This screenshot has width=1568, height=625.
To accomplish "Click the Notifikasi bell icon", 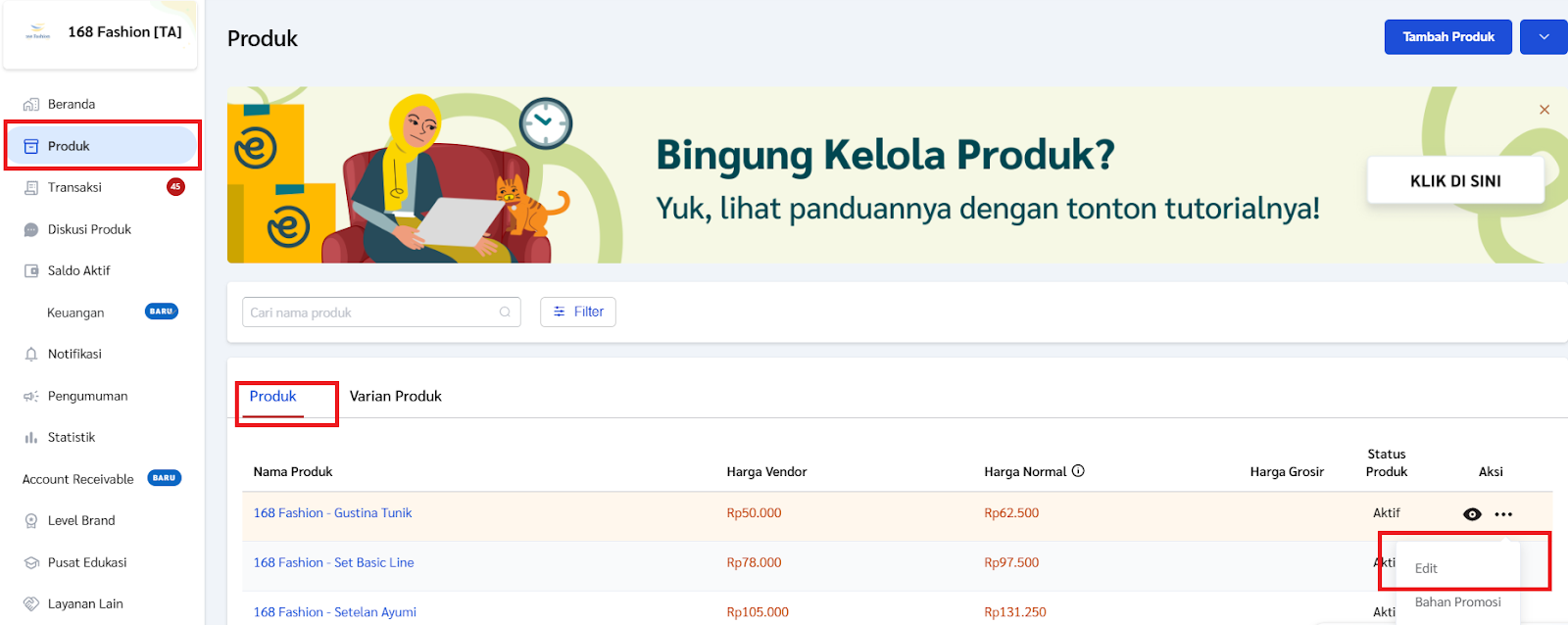I will 31,355.
